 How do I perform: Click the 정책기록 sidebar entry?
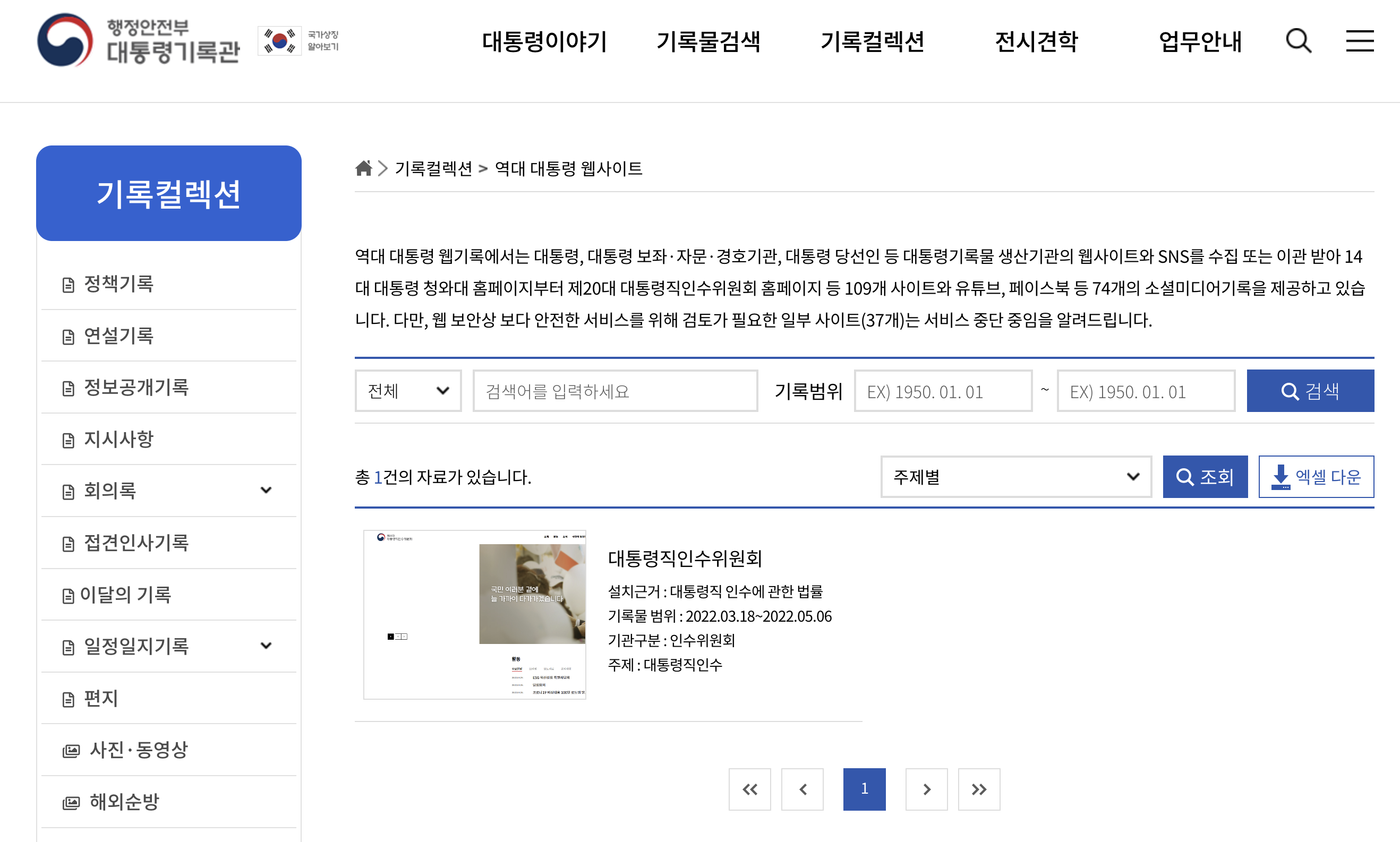tap(118, 283)
